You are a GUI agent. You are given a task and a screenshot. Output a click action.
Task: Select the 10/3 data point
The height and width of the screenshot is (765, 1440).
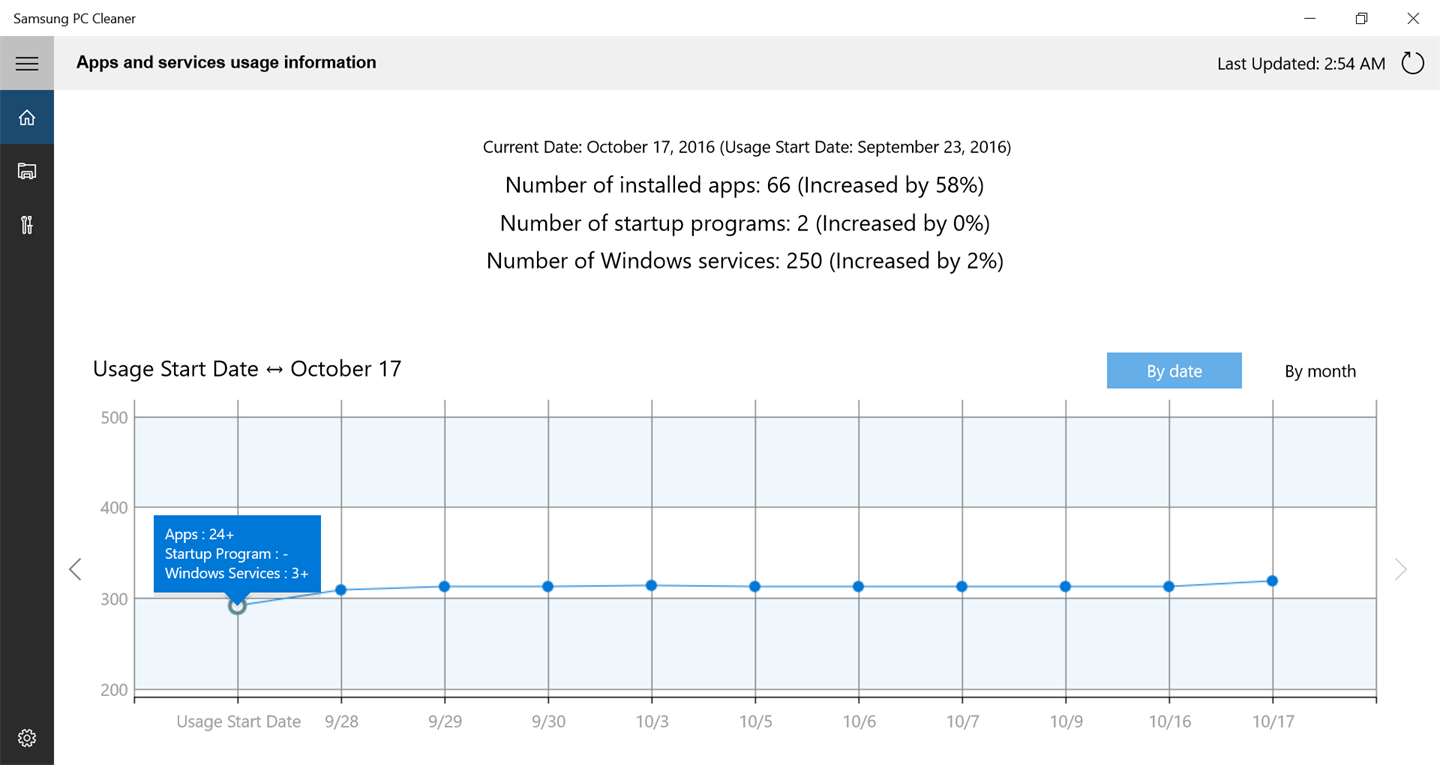(x=651, y=585)
